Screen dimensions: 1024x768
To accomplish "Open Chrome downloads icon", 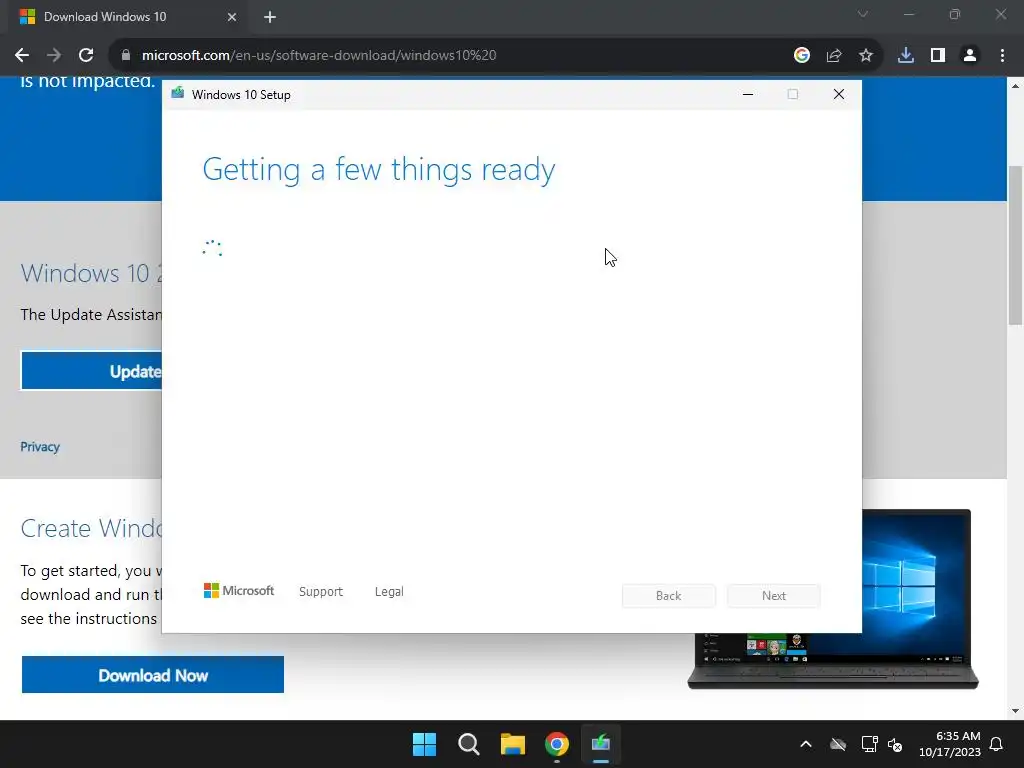I will click(x=906, y=56).
